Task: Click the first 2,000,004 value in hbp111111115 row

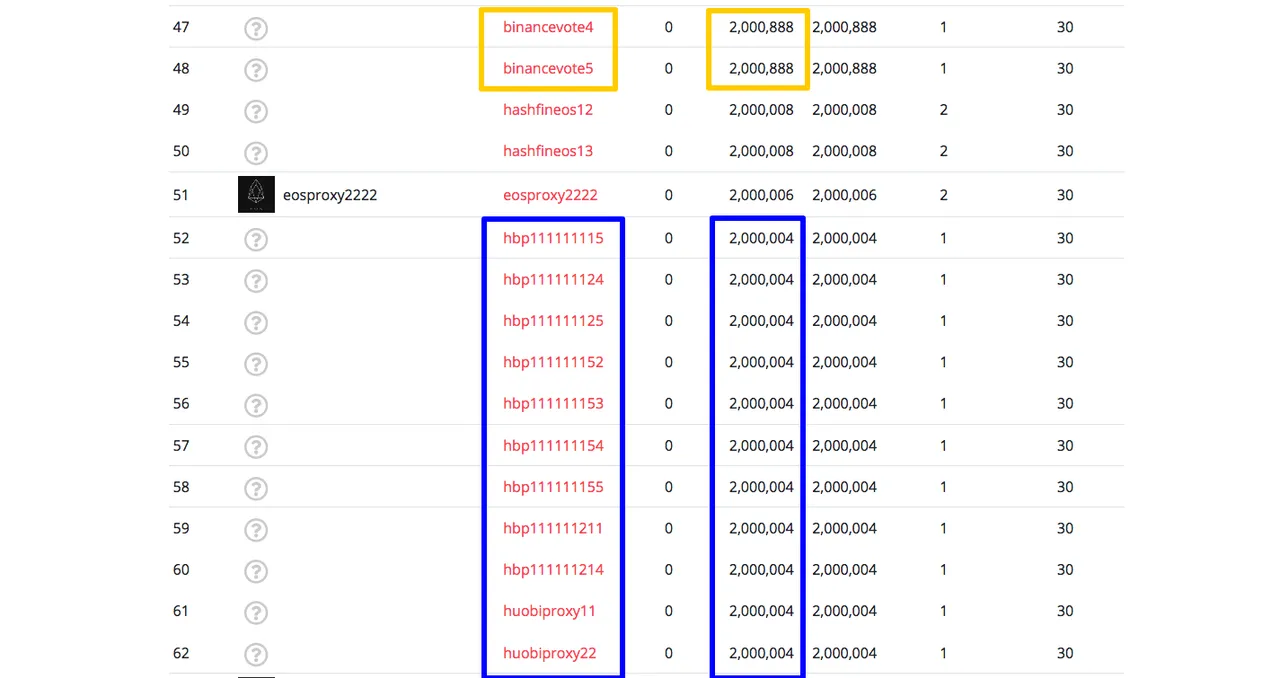Action: (761, 238)
